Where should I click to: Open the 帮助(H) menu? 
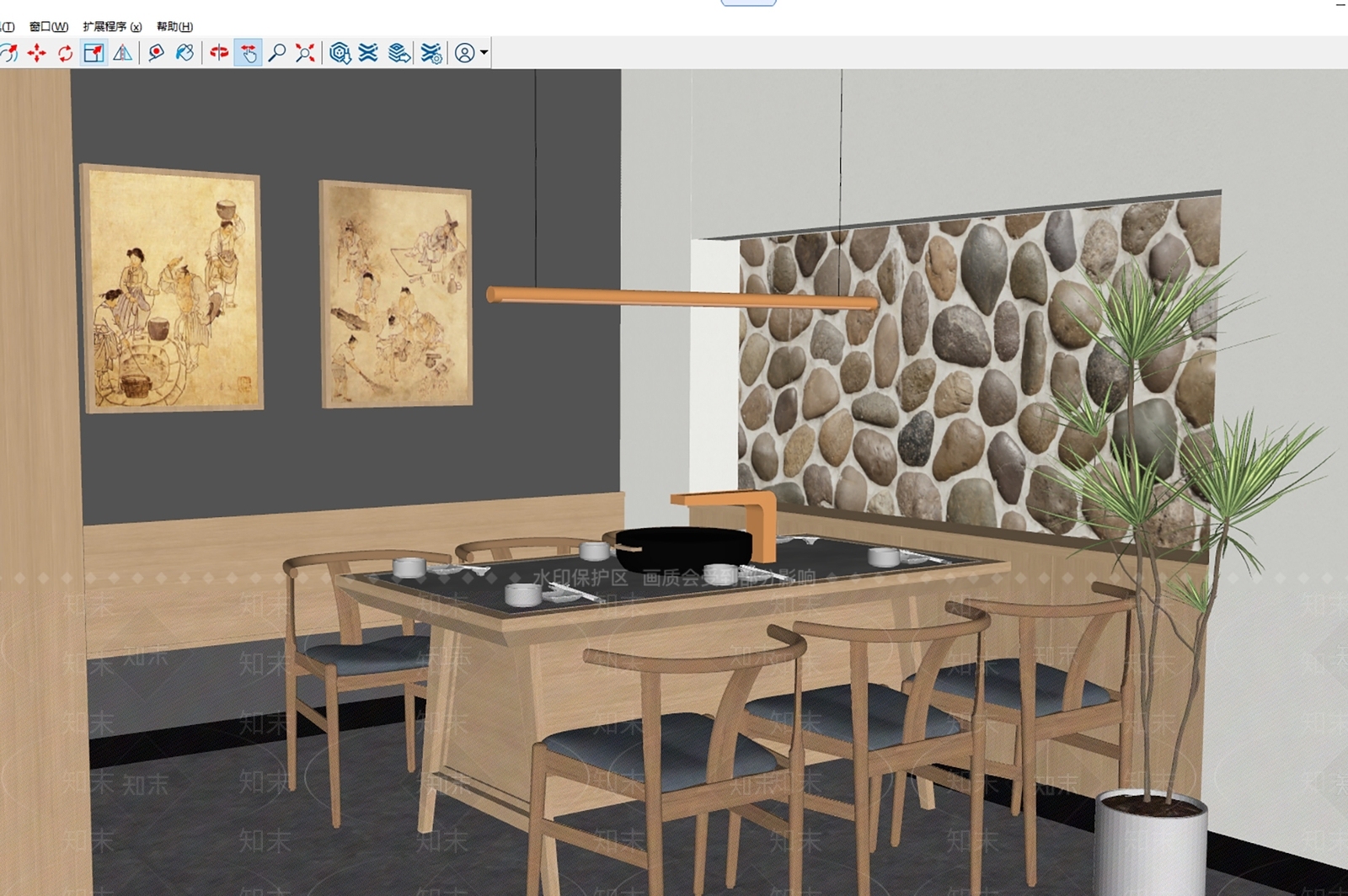click(174, 27)
